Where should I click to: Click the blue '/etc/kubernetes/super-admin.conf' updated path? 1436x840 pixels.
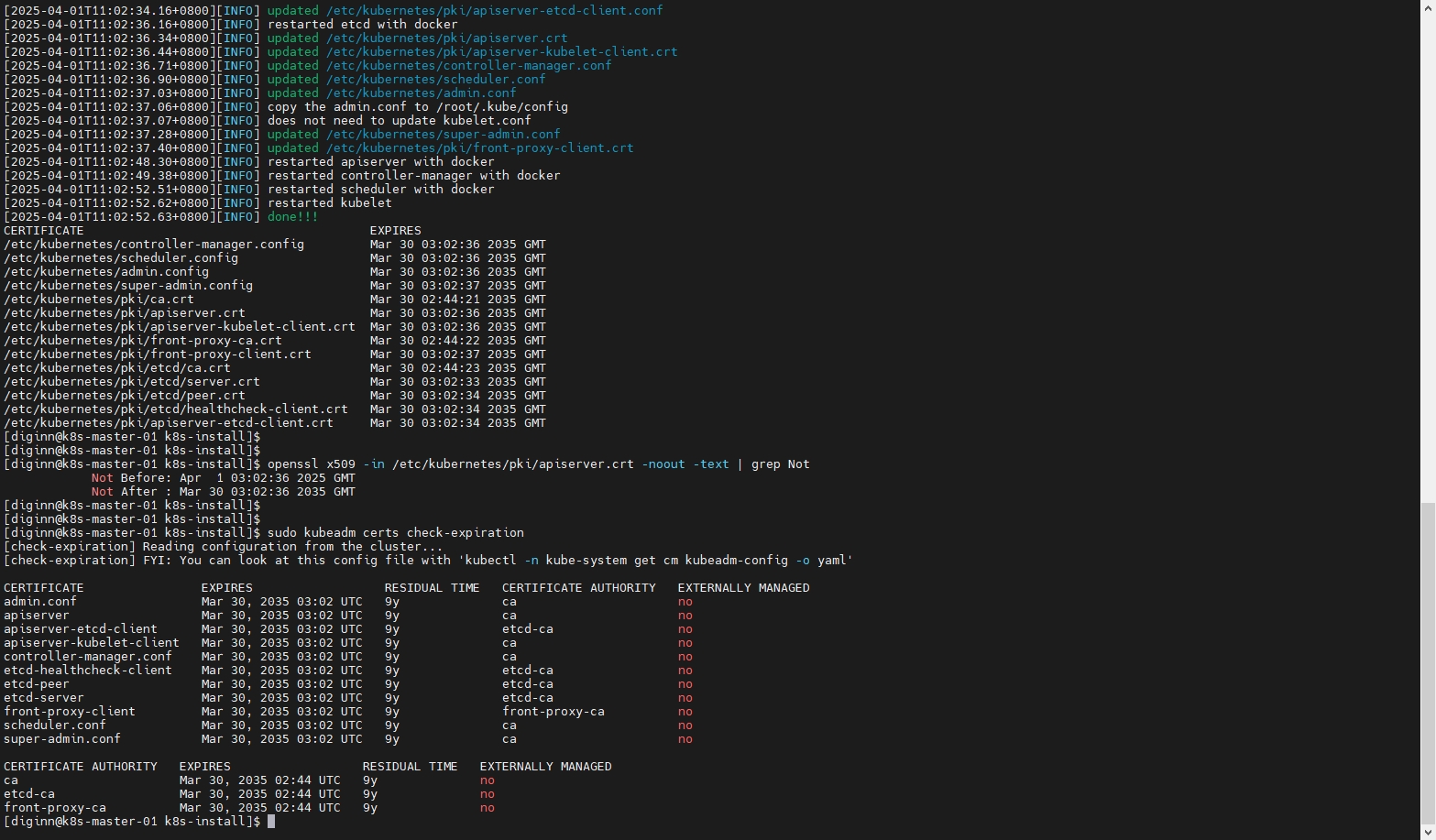point(443,135)
